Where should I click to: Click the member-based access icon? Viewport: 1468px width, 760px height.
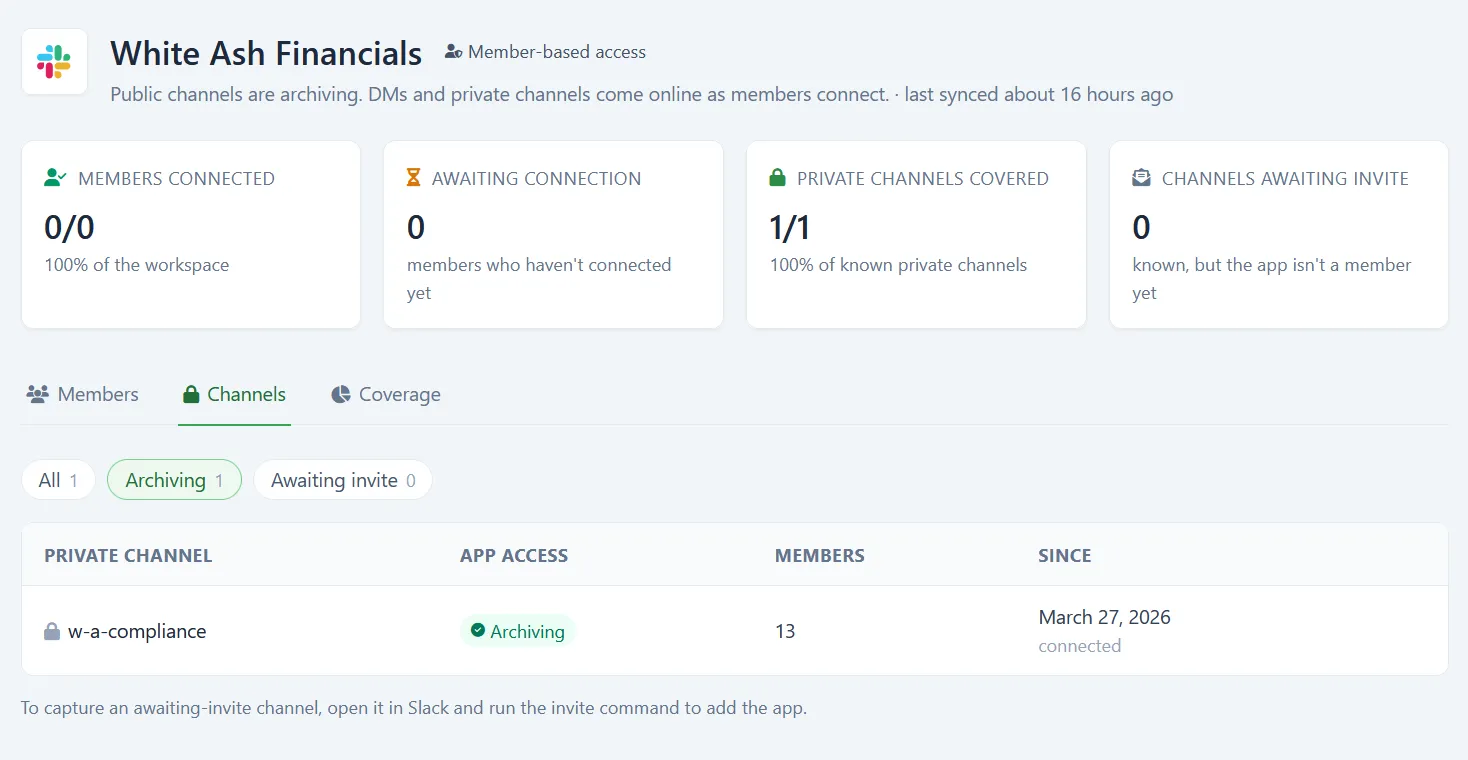(453, 52)
